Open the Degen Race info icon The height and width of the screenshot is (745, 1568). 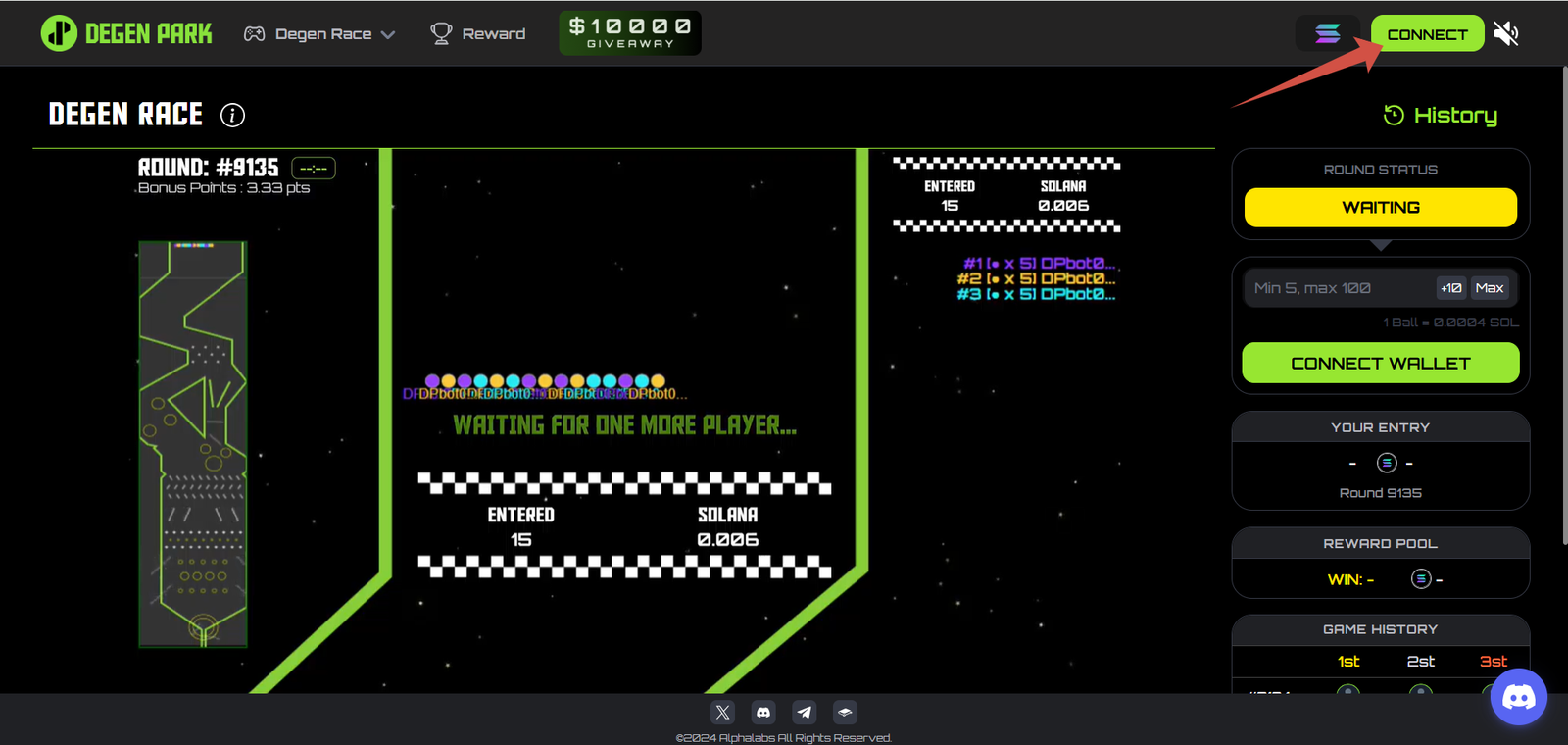click(232, 115)
